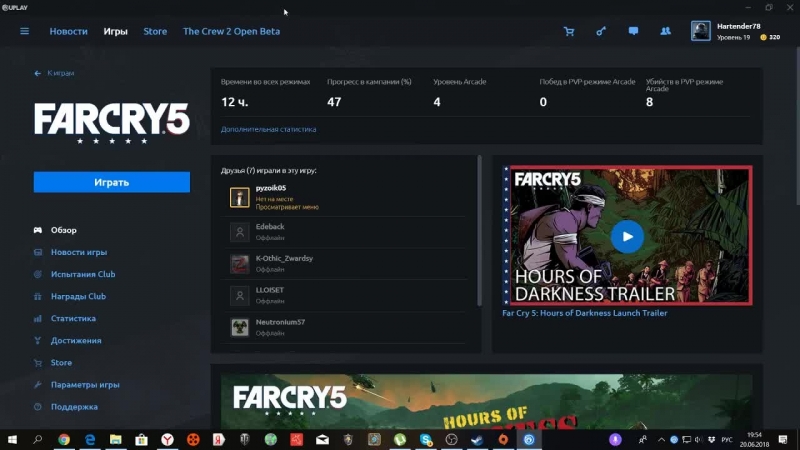Screen dimensions: 800x450
Task: Open Параметры игры settings
Action: [x=85, y=385]
